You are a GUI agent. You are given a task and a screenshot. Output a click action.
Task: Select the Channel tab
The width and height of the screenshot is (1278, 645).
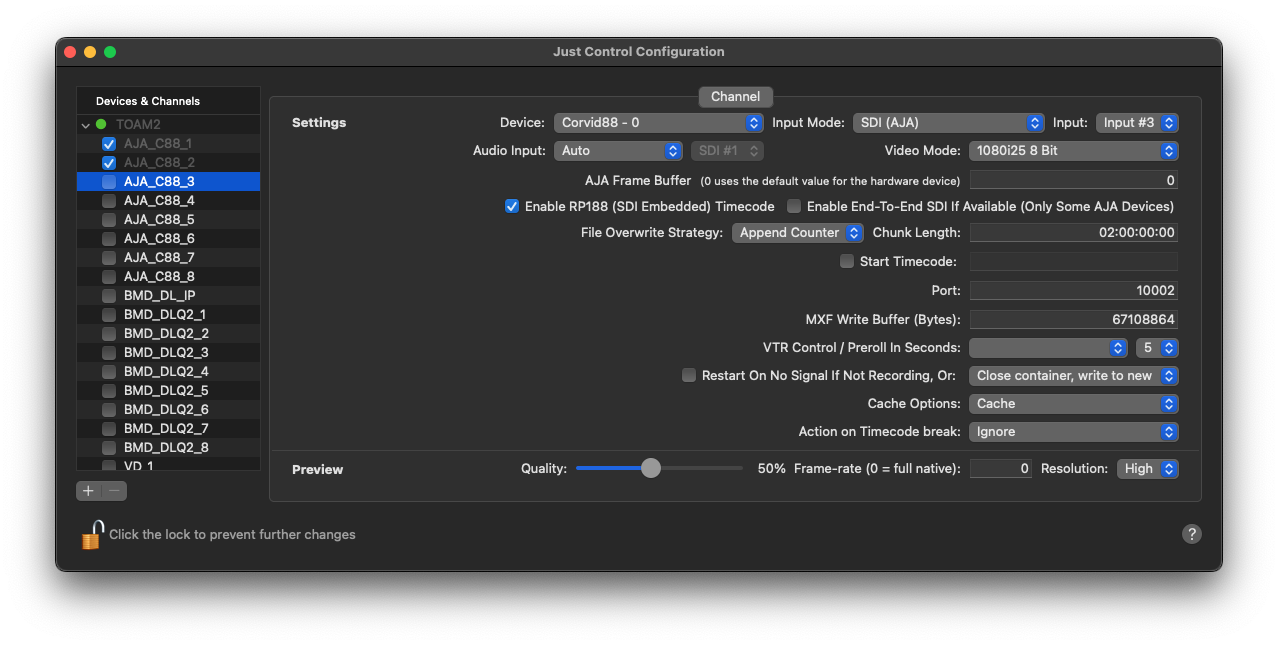click(735, 97)
